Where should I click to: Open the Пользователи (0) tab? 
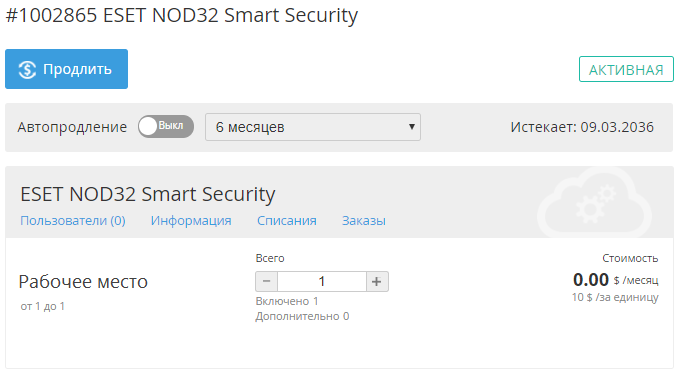point(73,221)
